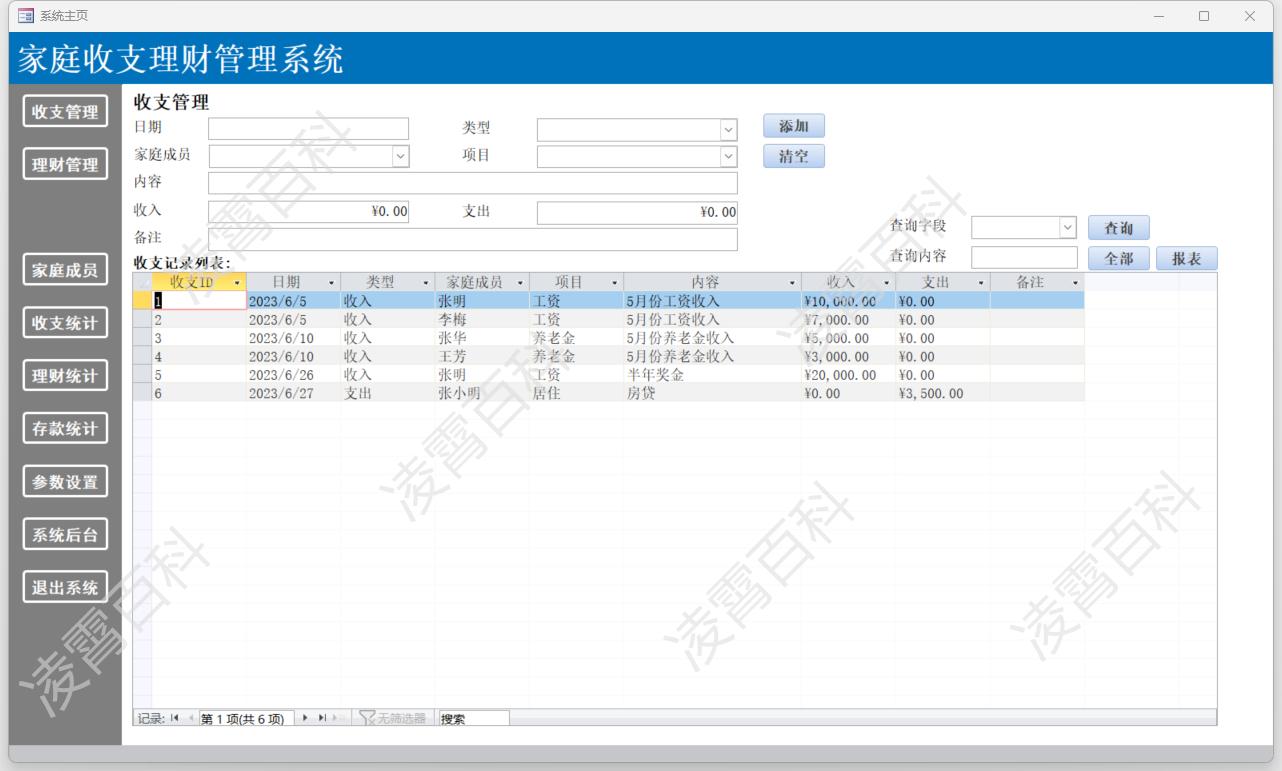Jump to the last record icon
Screen dimensions: 1282x771
[x=323, y=718]
